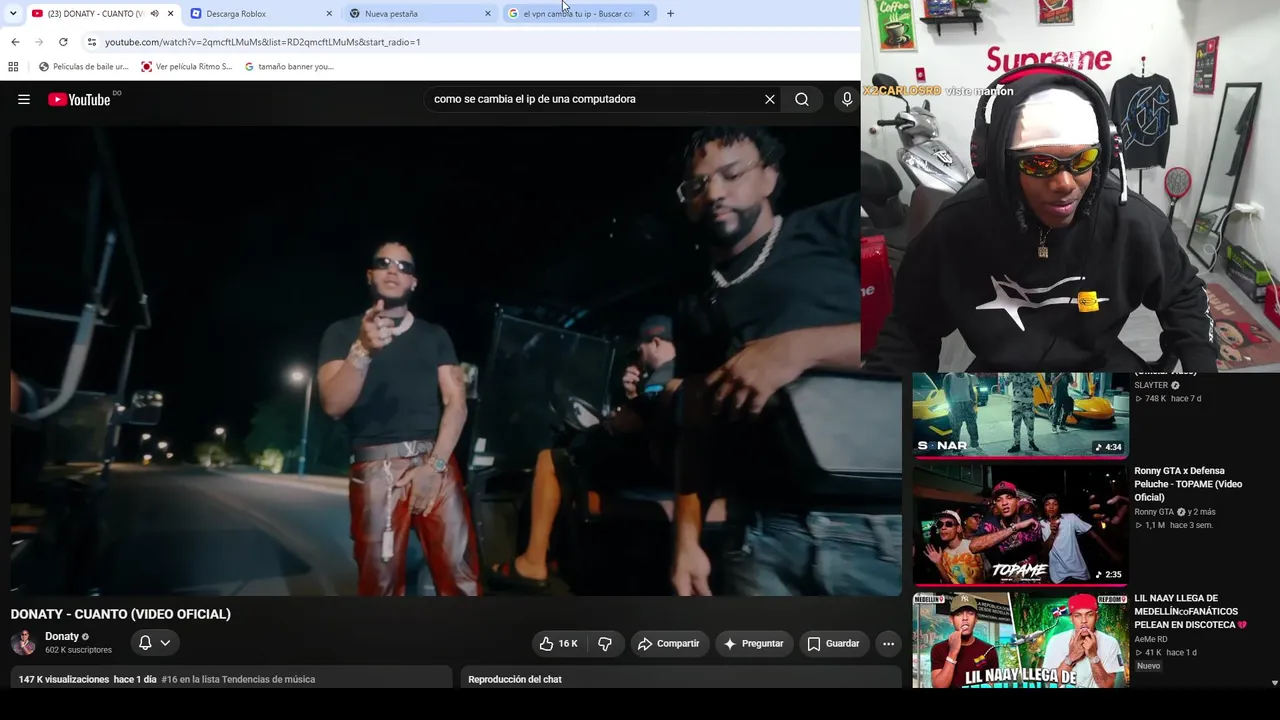Image resolution: width=1280 pixels, height=720 pixels.
Task: Open 'Ronny GTA x Defensa Peluche - TOPAME' title
Action: click(x=1188, y=484)
